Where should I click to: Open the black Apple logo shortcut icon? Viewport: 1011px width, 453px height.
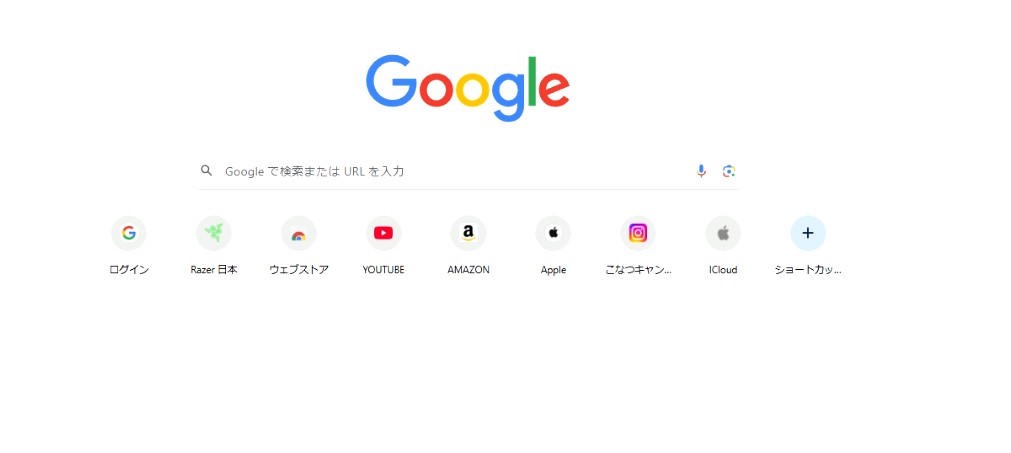pyautogui.click(x=553, y=233)
